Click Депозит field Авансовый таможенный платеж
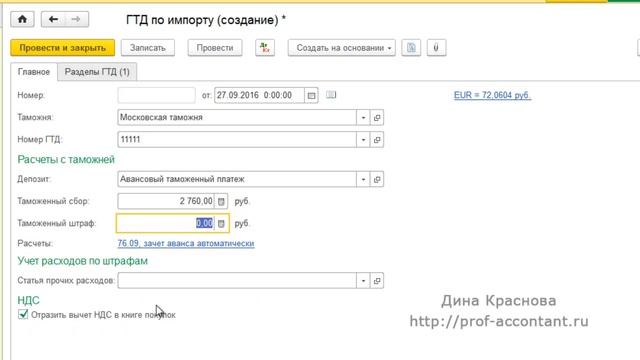This screenshot has width=640, height=360. 237,179
